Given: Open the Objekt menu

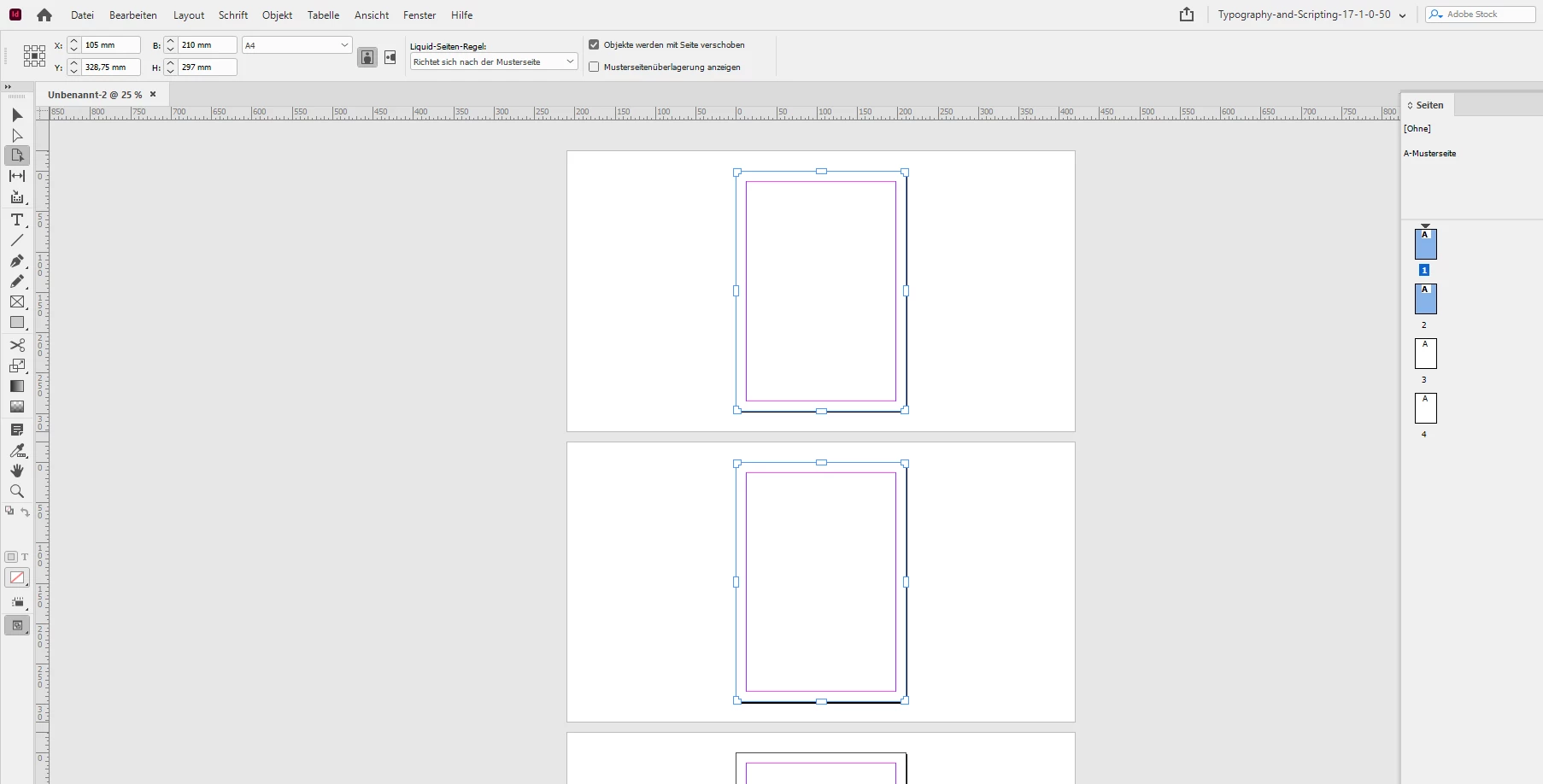Looking at the screenshot, I should pos(277,15).
